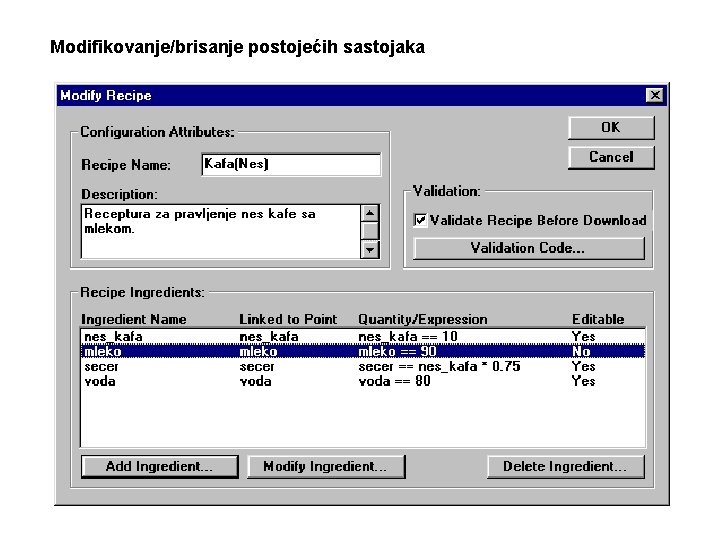Click expression 'secer == nes_kafa * 0.75'
This screenshot has height=540, width=720.
coord(439,366)
